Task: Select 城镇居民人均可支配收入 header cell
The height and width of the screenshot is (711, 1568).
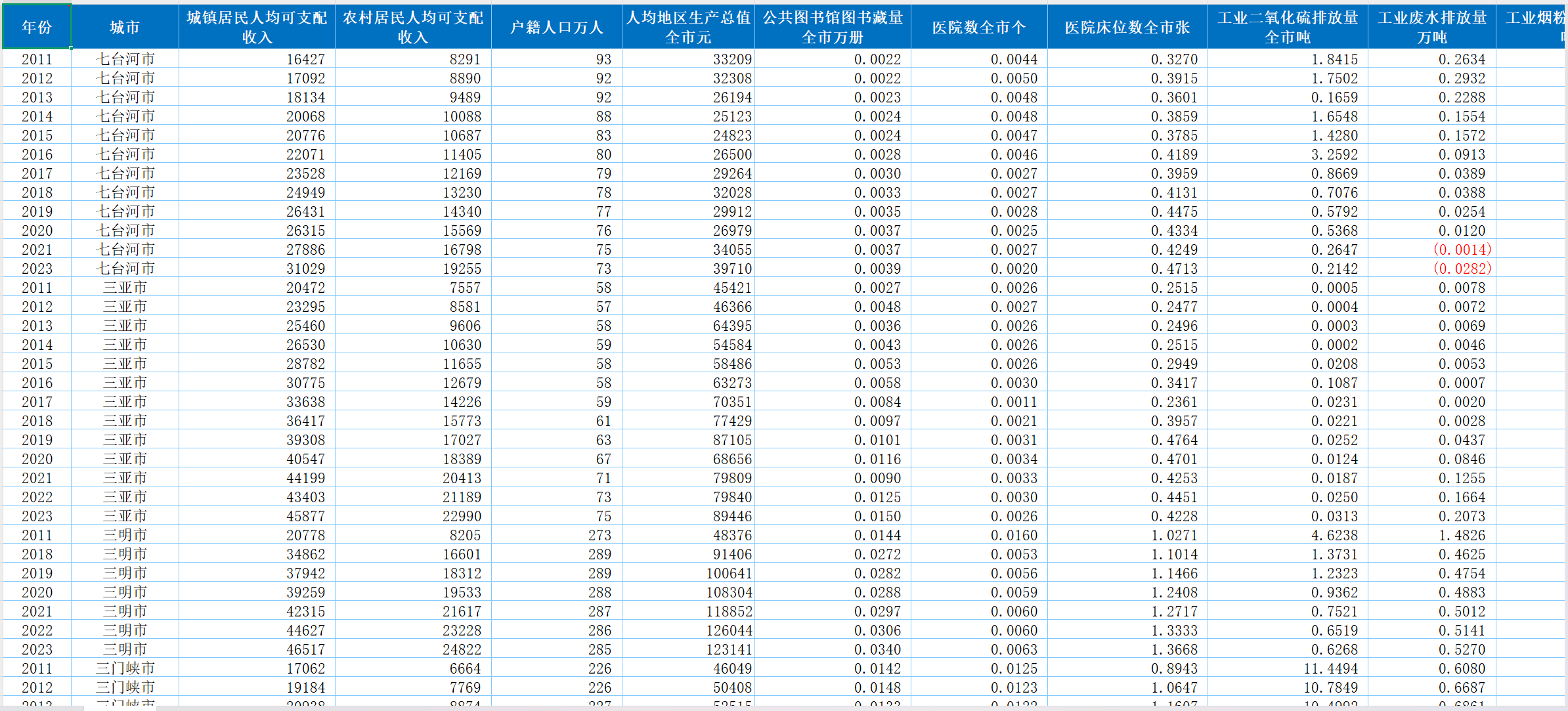Action: (257, 27)
